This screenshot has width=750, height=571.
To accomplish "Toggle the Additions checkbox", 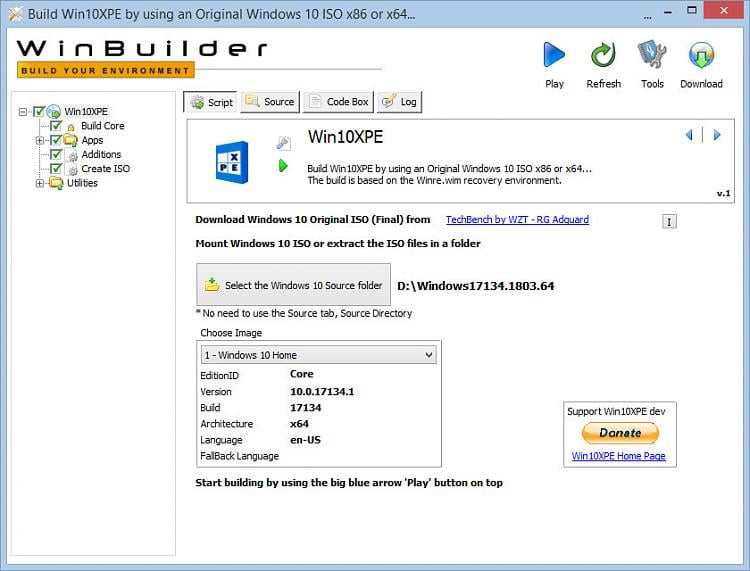I will pos(56,154).
